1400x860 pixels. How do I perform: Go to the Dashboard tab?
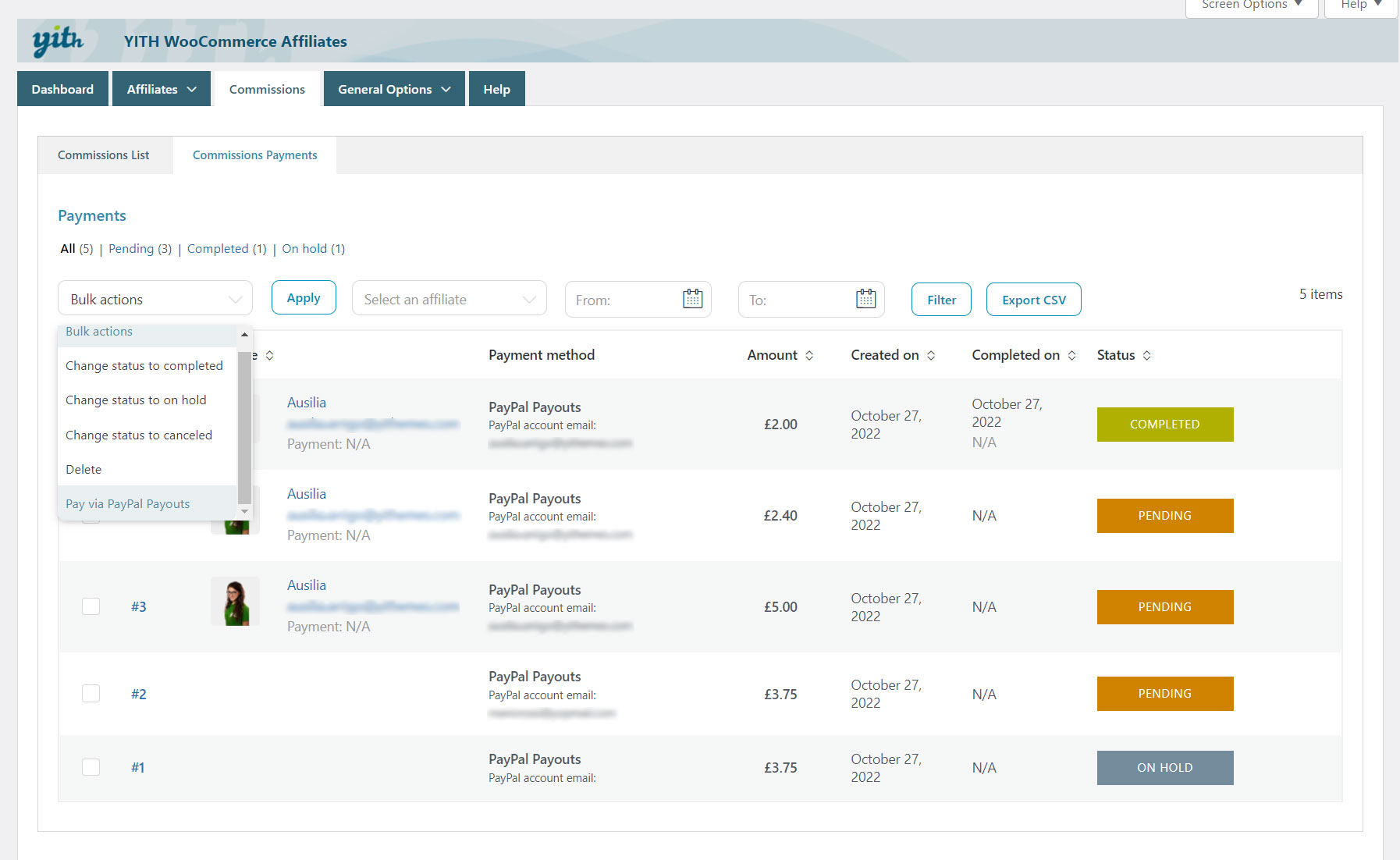coord(62,89)
